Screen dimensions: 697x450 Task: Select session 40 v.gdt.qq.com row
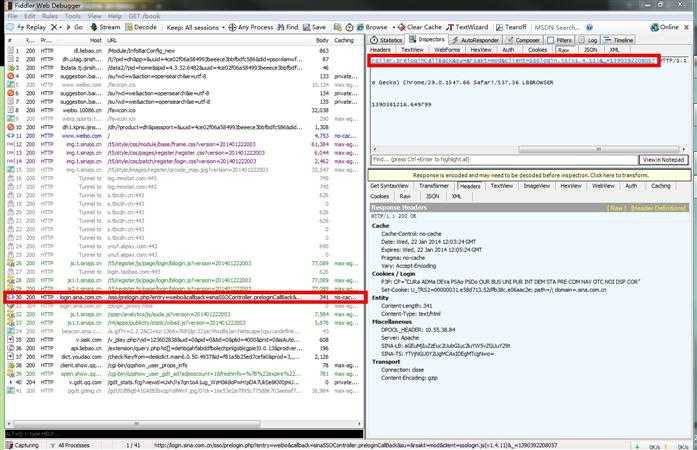[x=185, y=382]
